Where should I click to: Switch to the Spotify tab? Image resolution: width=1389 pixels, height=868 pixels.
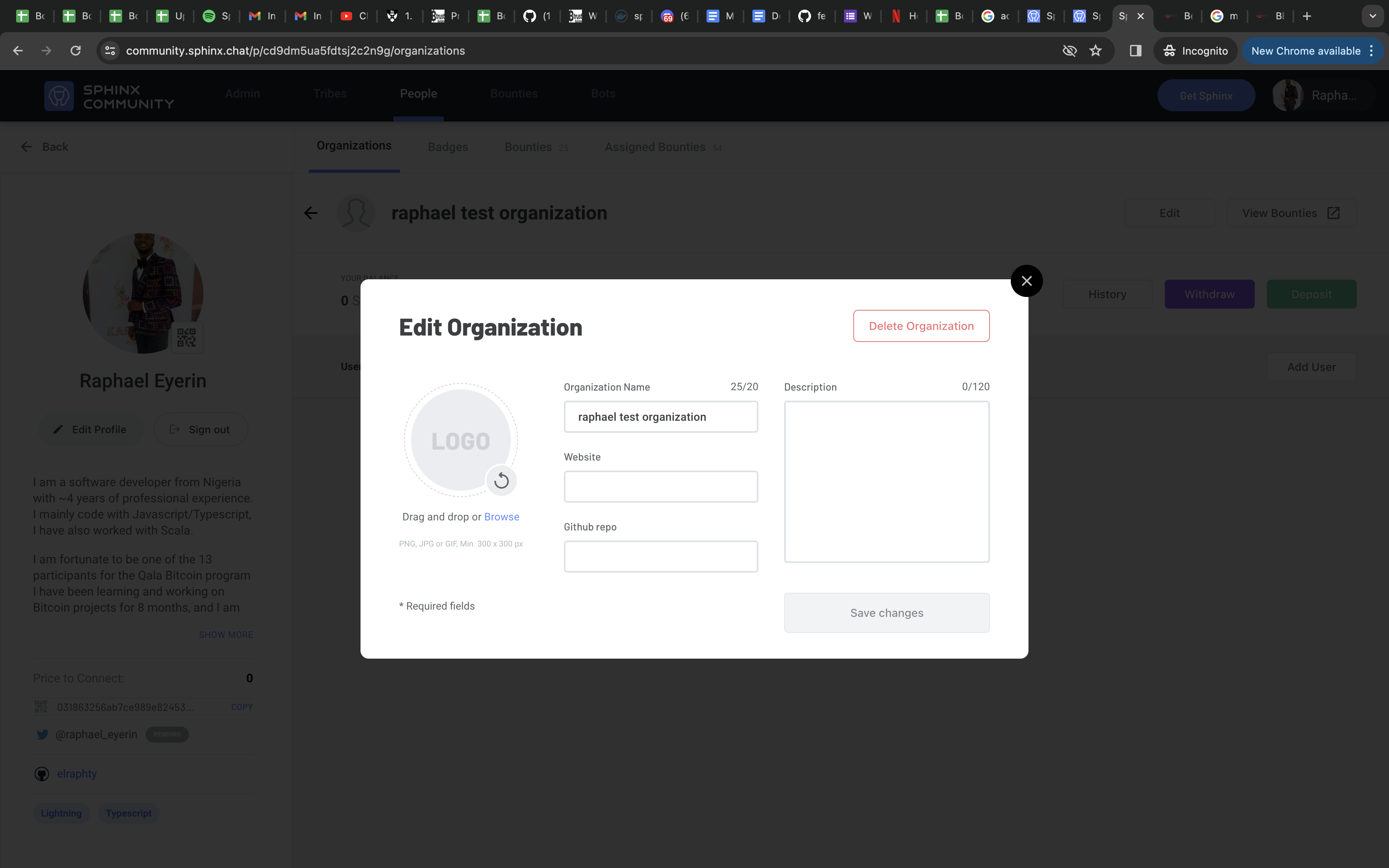(217, 16)
